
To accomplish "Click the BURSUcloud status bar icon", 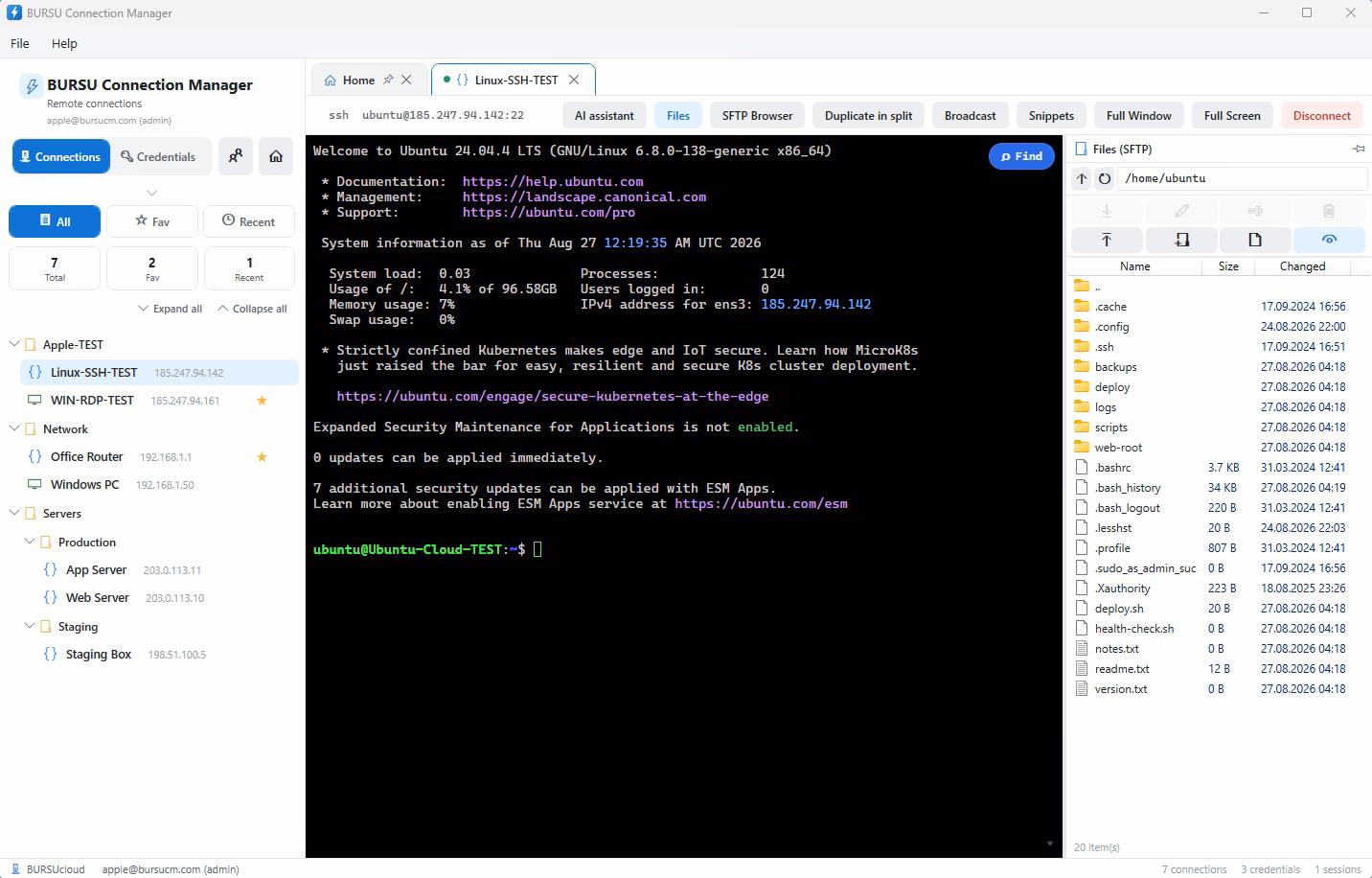I will (15, 868).
